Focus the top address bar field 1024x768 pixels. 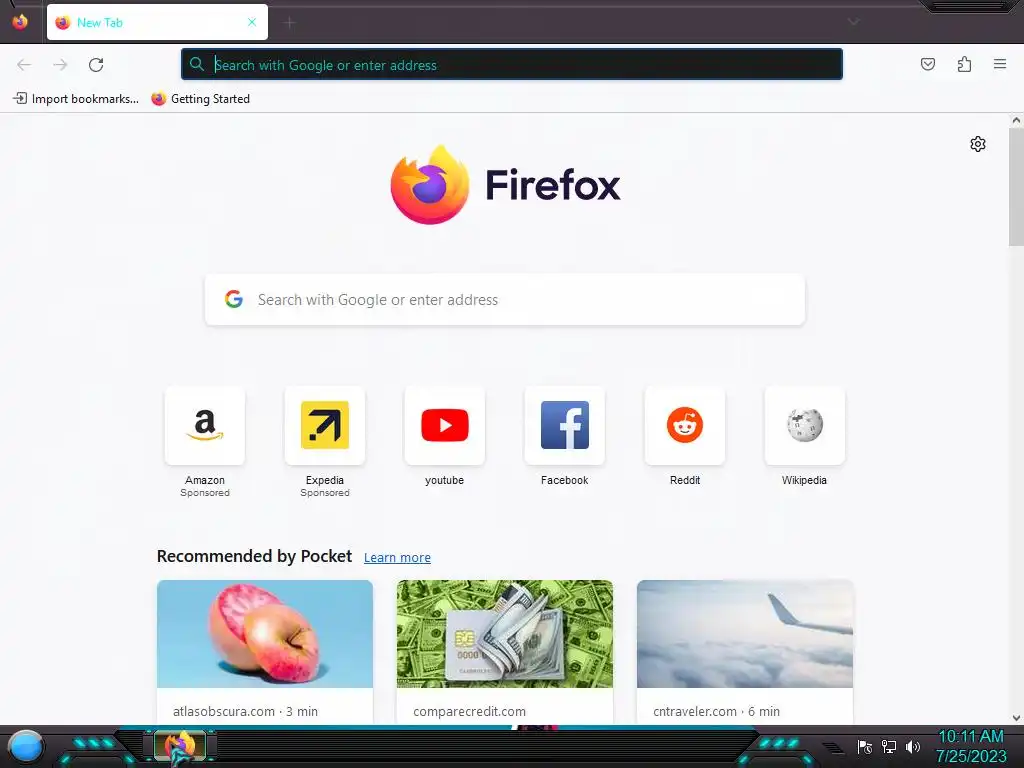pyautogui.click(x=512, y=65)
